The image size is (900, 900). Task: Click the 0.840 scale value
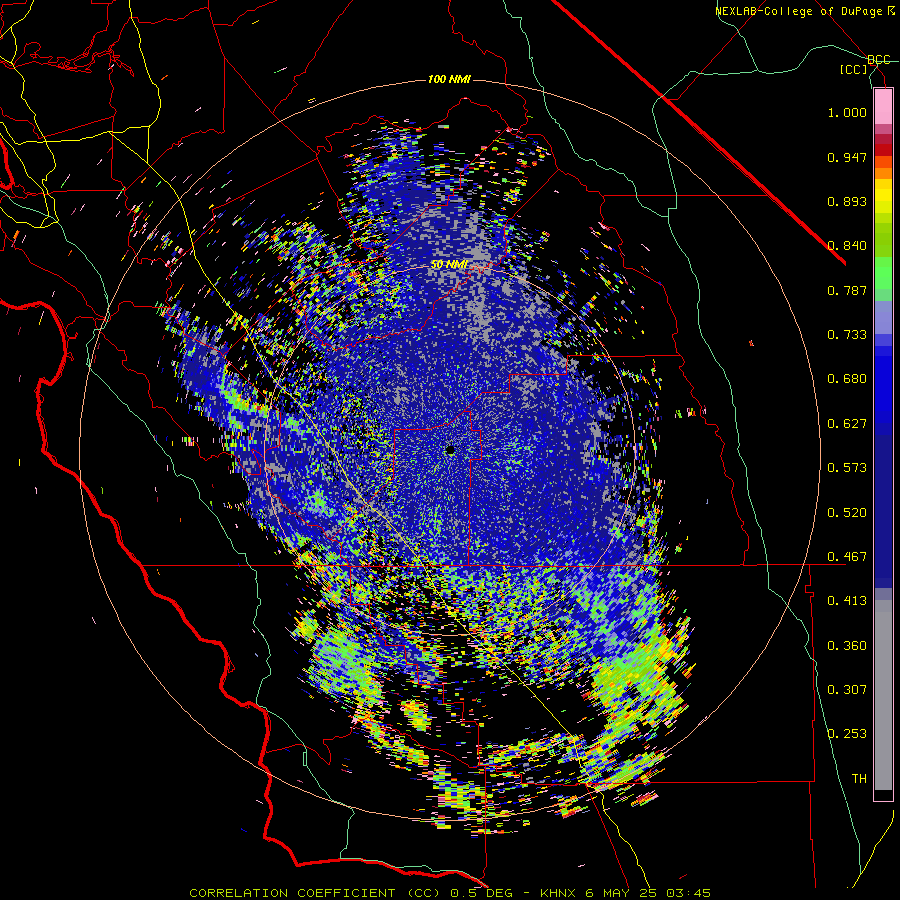(847, 246)
